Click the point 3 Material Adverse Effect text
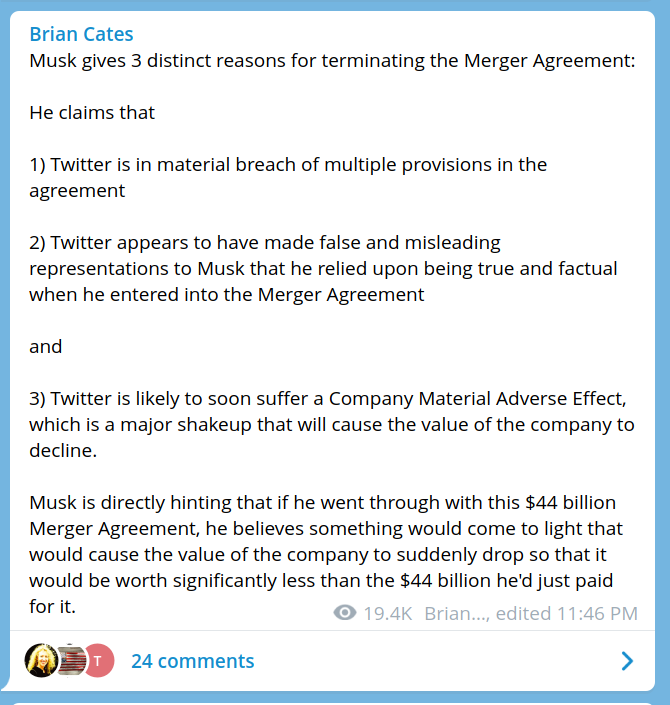This screenshot has height=705, width=670. coord(330,424)
